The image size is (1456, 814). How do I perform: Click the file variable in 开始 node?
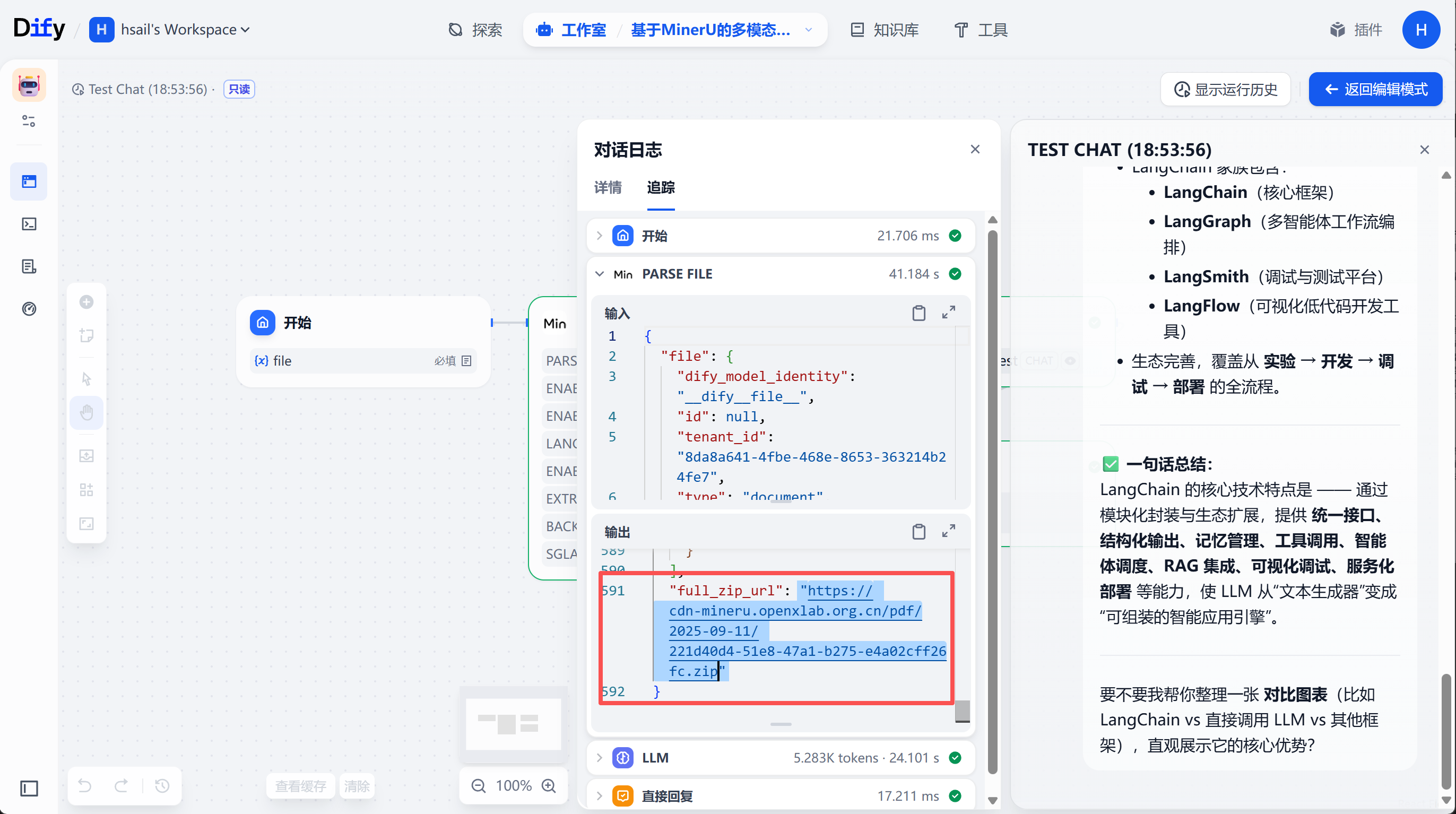click(363, 361)
